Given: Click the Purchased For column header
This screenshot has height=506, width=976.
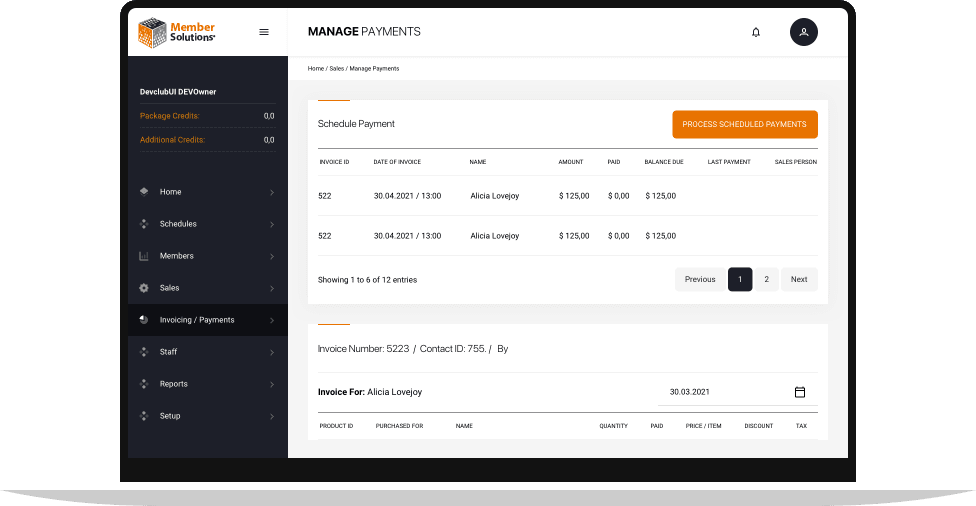Looking at the screenshot, I should click(400, 426).
